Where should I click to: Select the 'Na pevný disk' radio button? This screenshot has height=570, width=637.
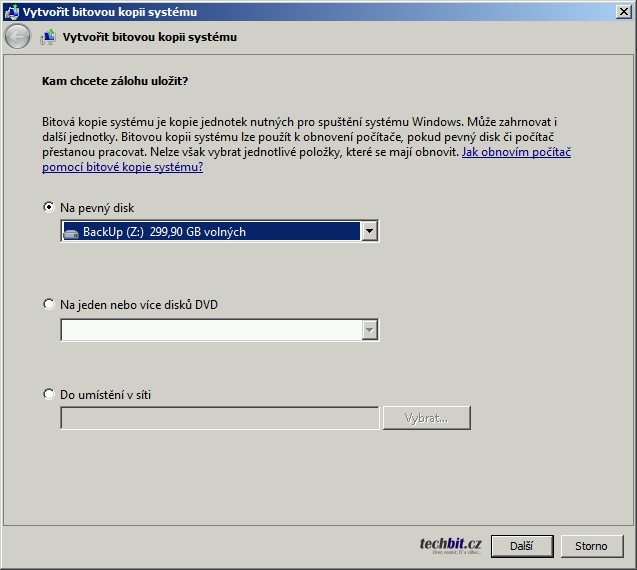click(49, 208)
